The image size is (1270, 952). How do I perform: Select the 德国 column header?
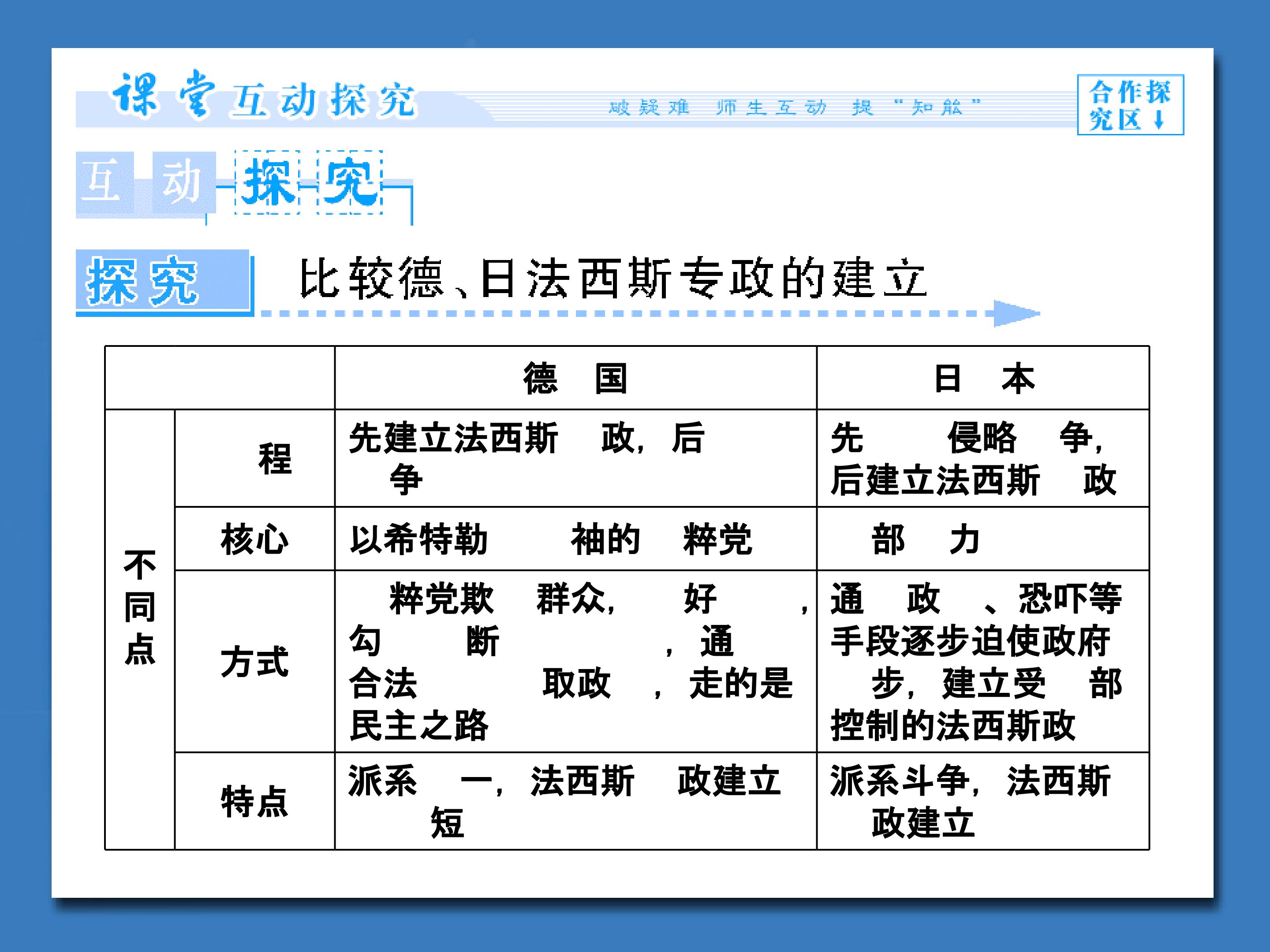(575, 378)
